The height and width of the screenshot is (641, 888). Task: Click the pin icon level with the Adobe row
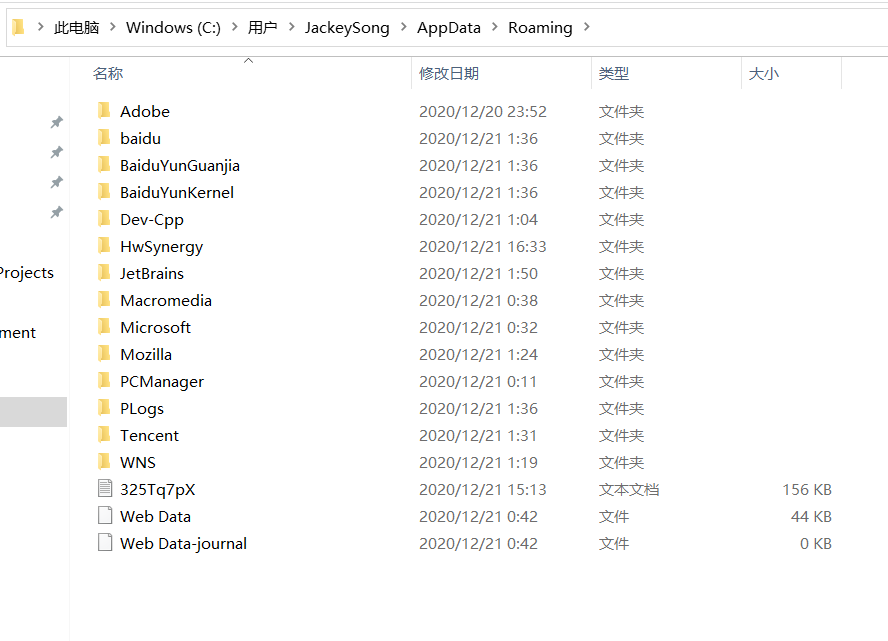[x=57, y=122]
